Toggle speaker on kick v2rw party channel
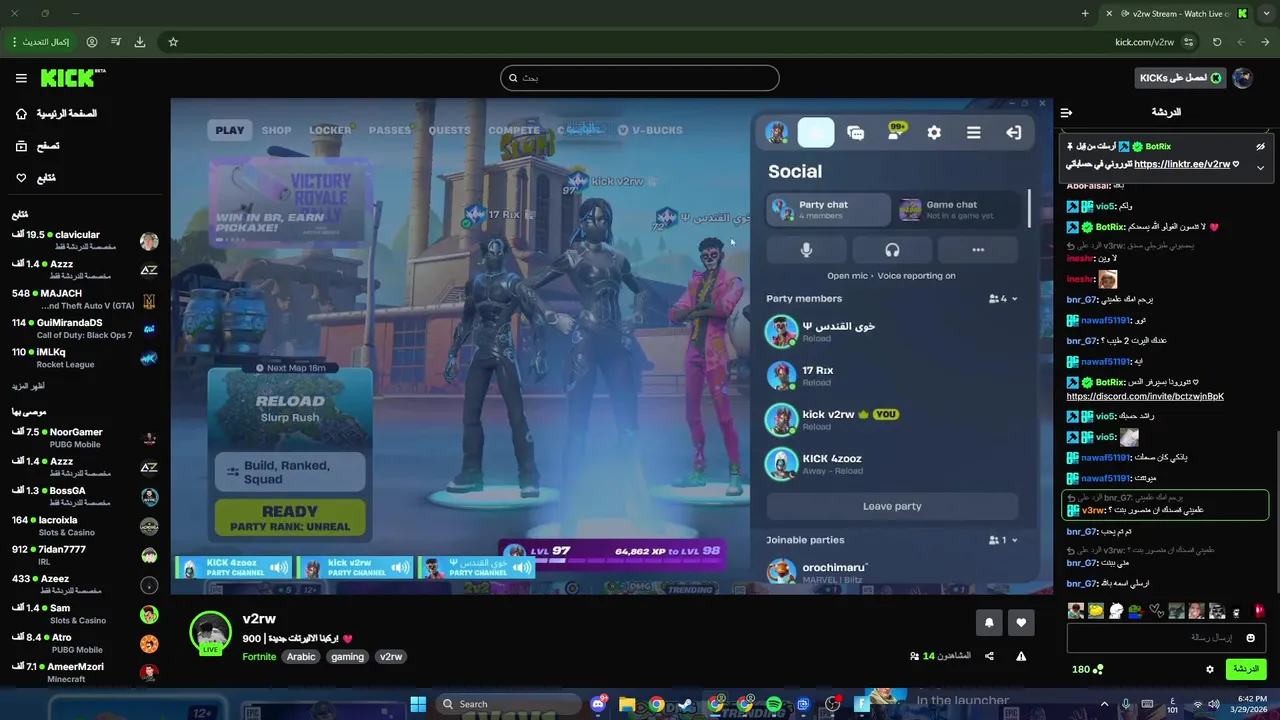 click(400, 568)
